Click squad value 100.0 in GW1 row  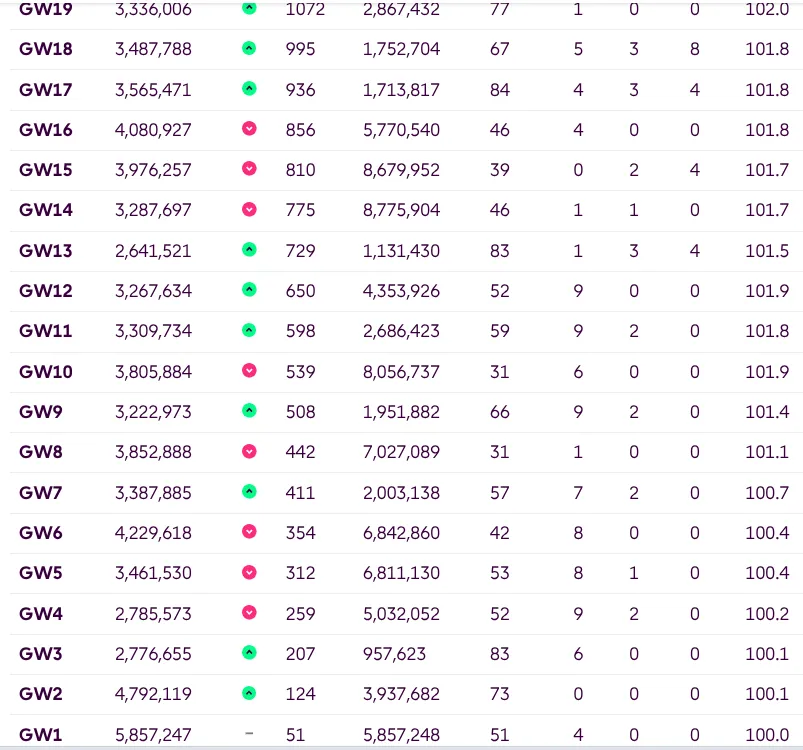[x=767, y=735]
